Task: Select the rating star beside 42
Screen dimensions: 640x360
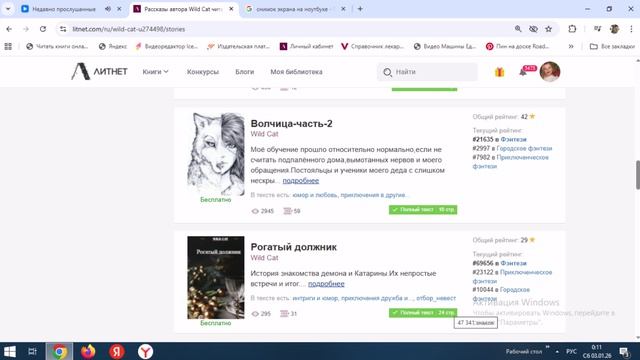Action: pos(532,116)
